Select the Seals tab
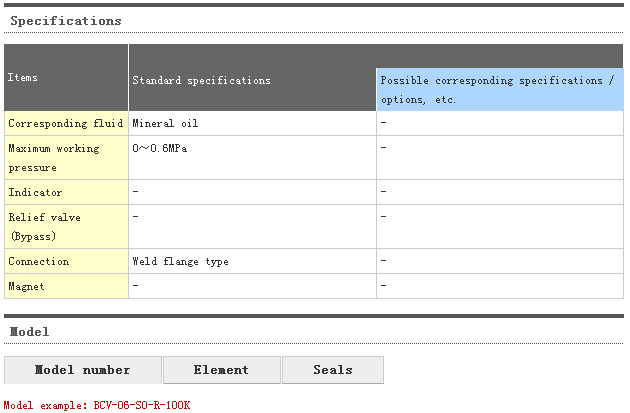Viewport: 630px width, 413px height. 333,370
